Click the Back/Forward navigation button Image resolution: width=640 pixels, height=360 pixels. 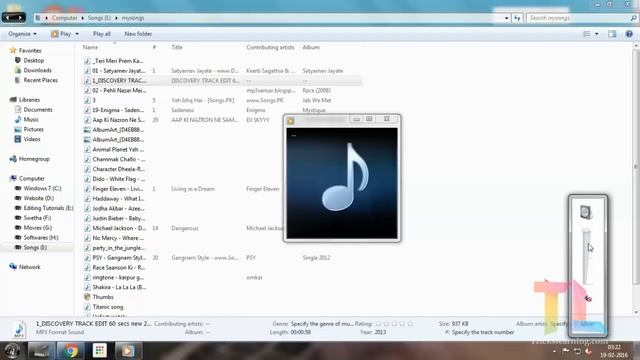[13, 18]
